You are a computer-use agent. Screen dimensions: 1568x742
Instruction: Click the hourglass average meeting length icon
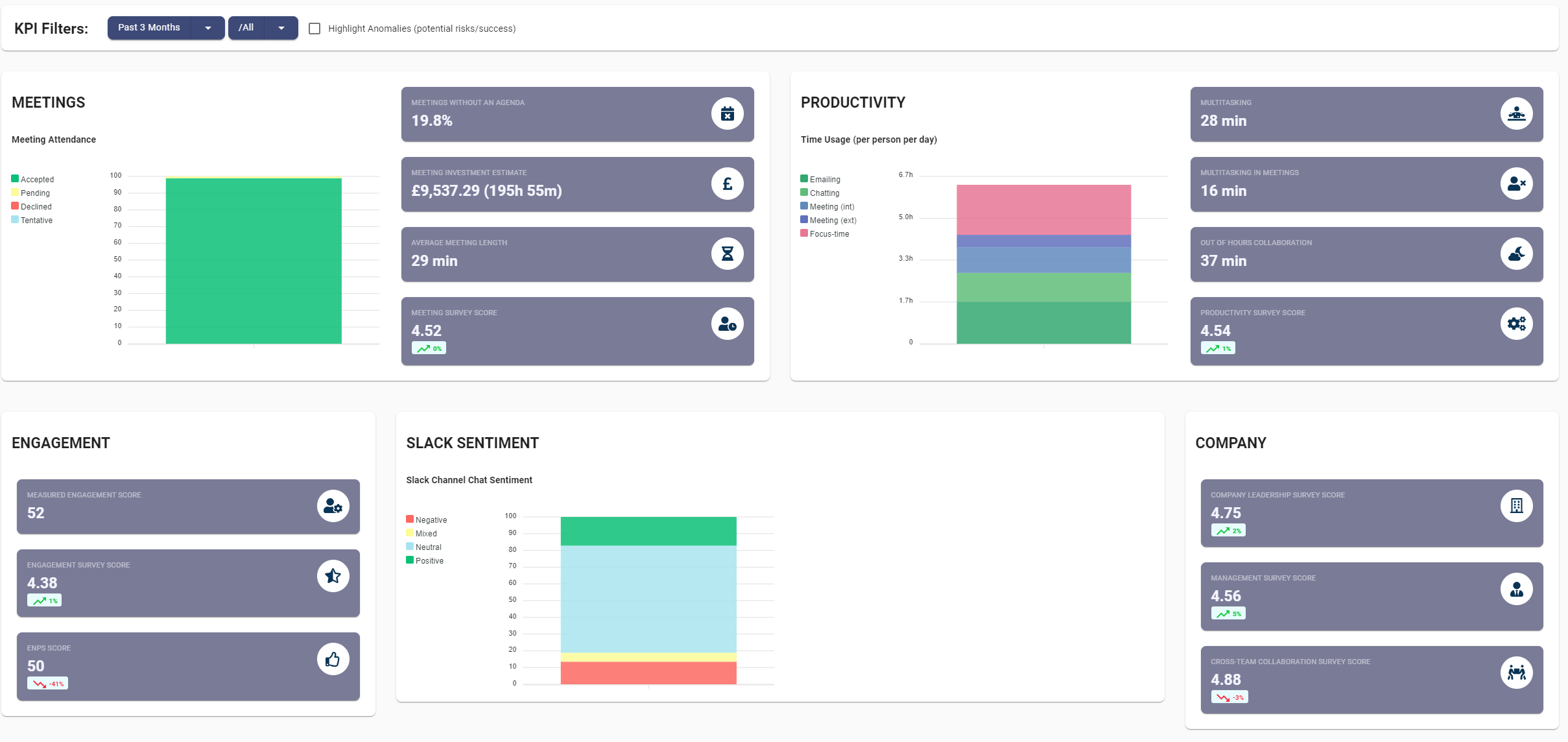pyautogui.click(x=727, y=254)
